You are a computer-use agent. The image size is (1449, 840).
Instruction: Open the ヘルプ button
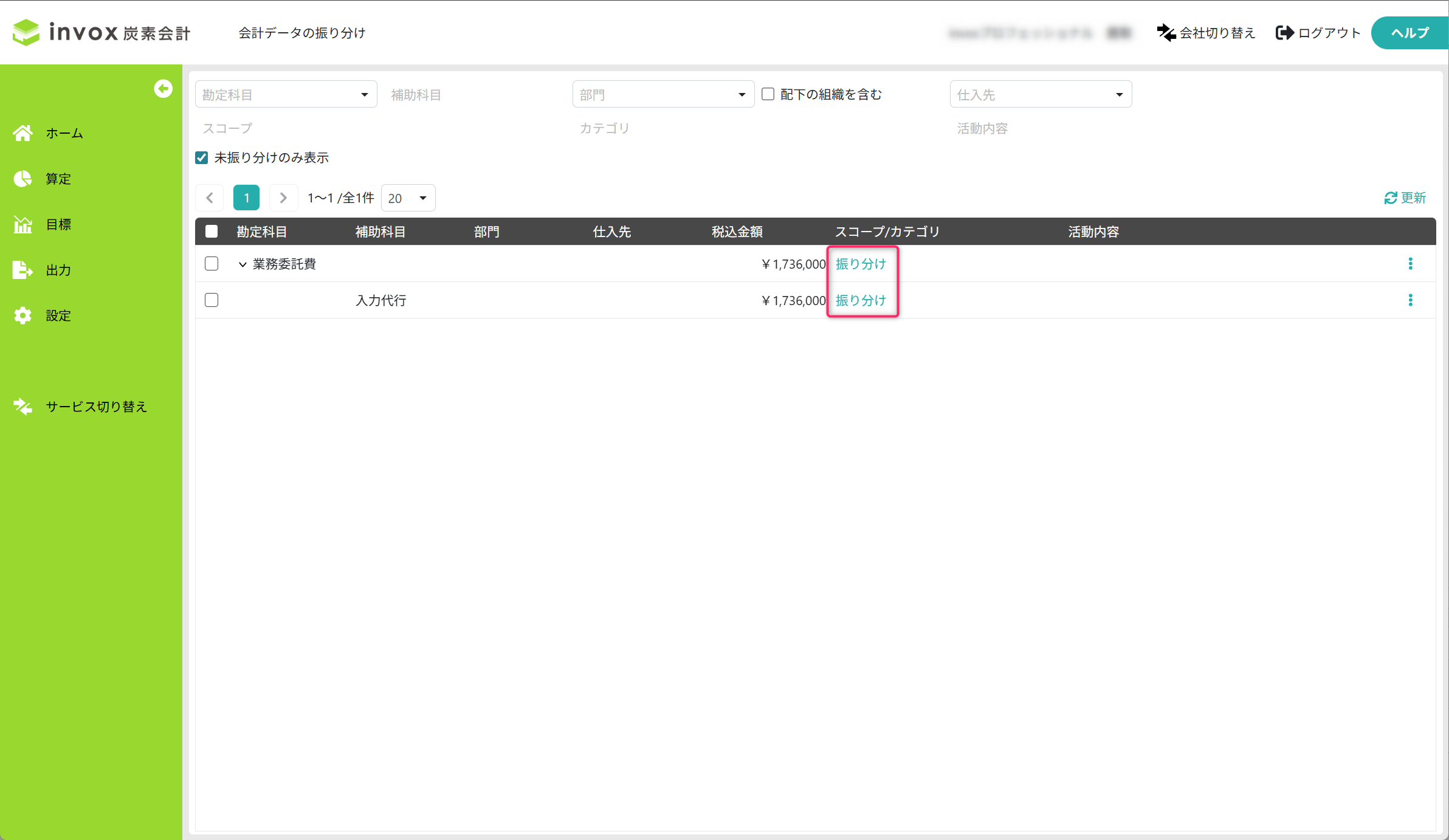point(1409,33)
